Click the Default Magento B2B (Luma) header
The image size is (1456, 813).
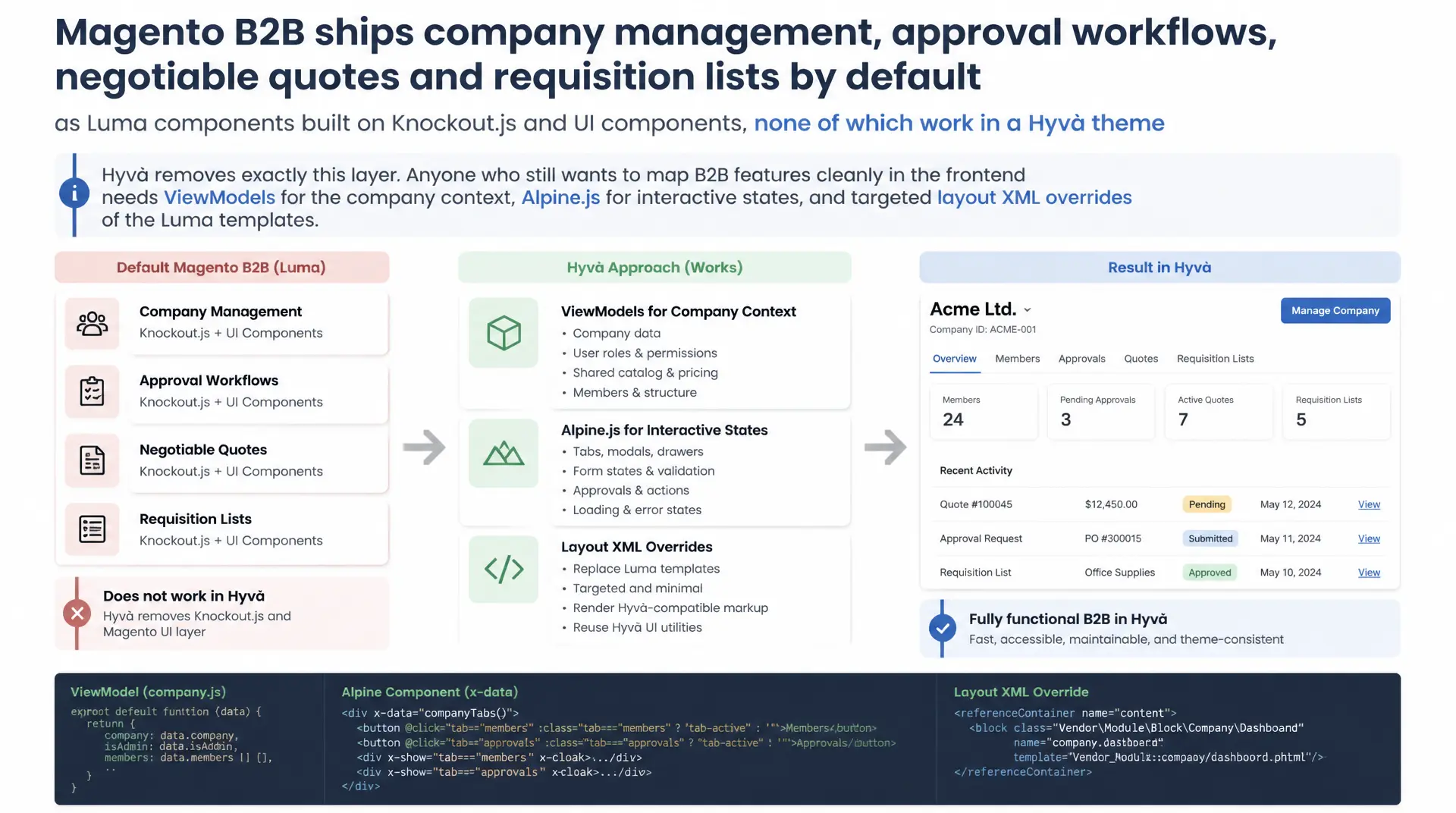(x=221, y=267)
